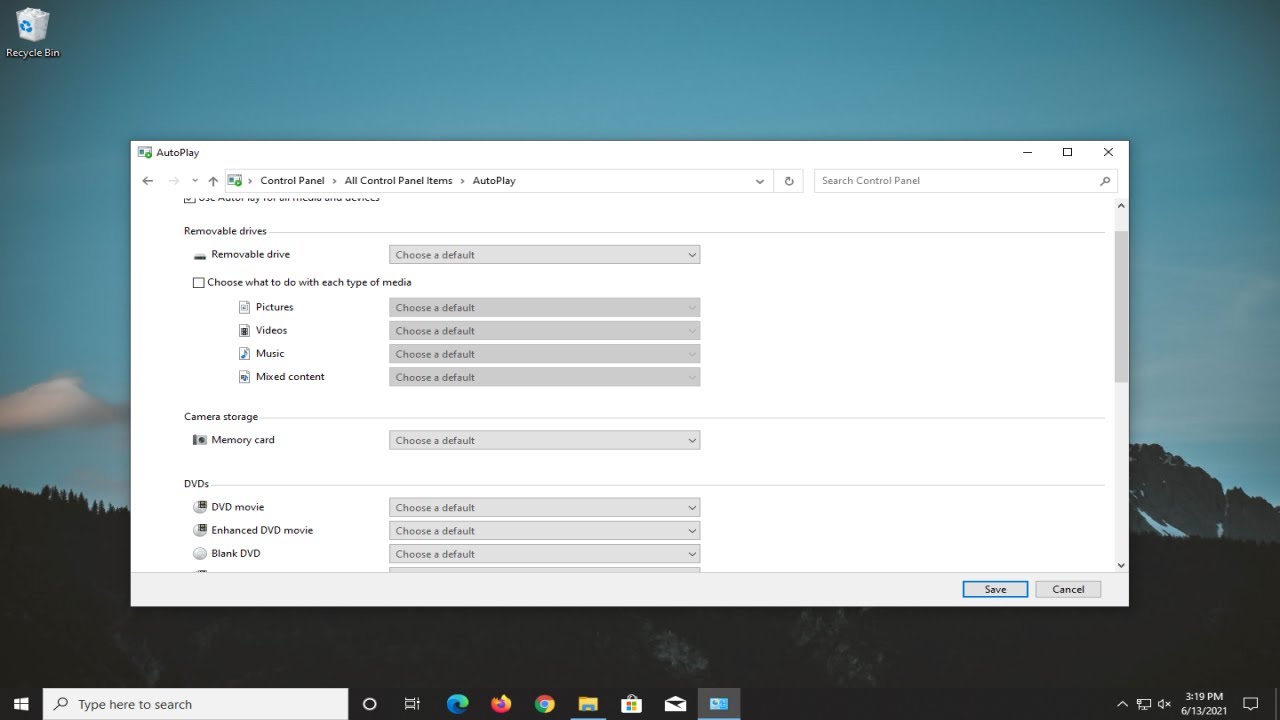Open Microsoft Edge from the taskbar
Image resolution: width=1280 pixels, height=720 pixels.
coord(458,704)
